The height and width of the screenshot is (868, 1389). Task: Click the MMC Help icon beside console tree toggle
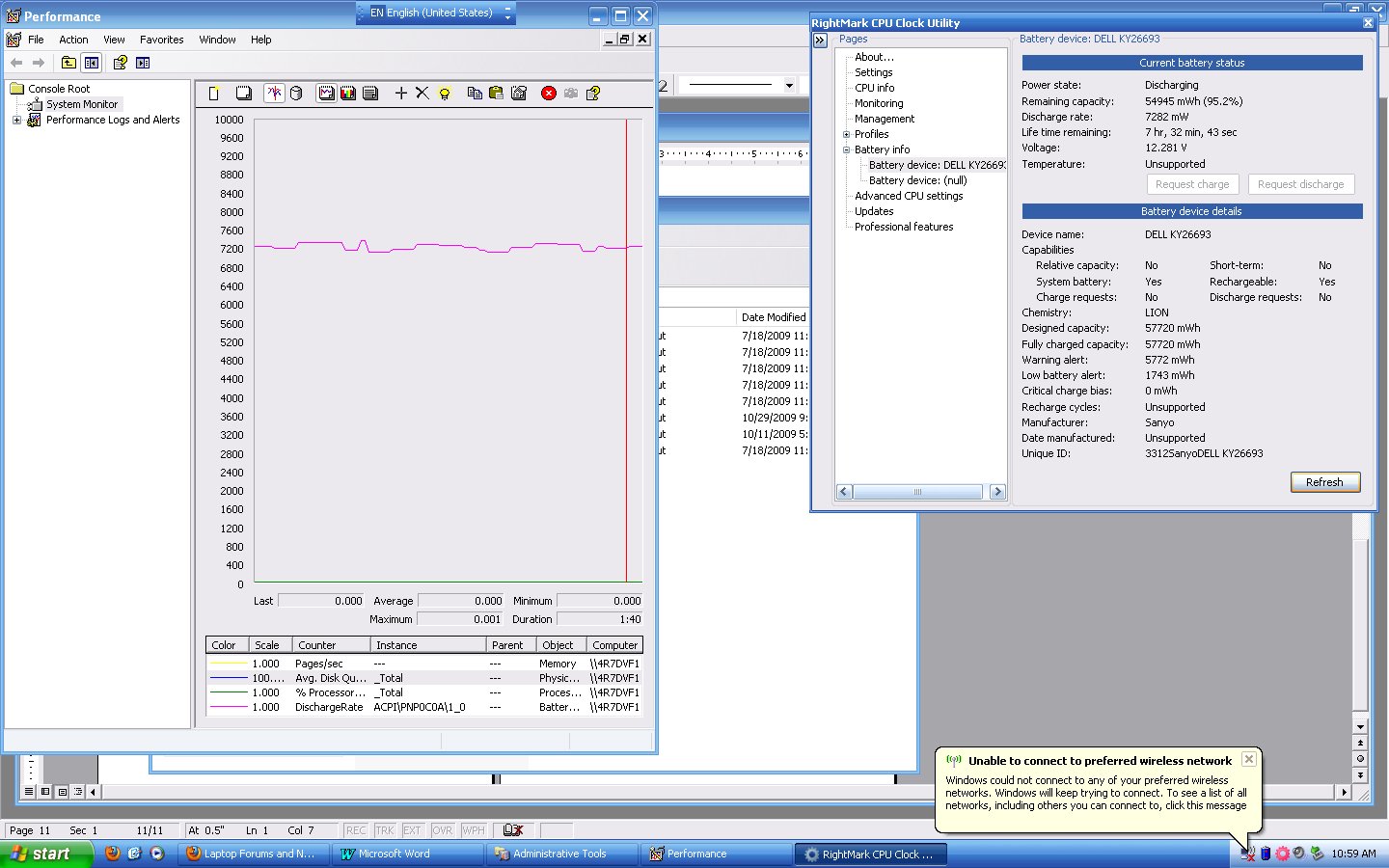(x=121, y=63)
